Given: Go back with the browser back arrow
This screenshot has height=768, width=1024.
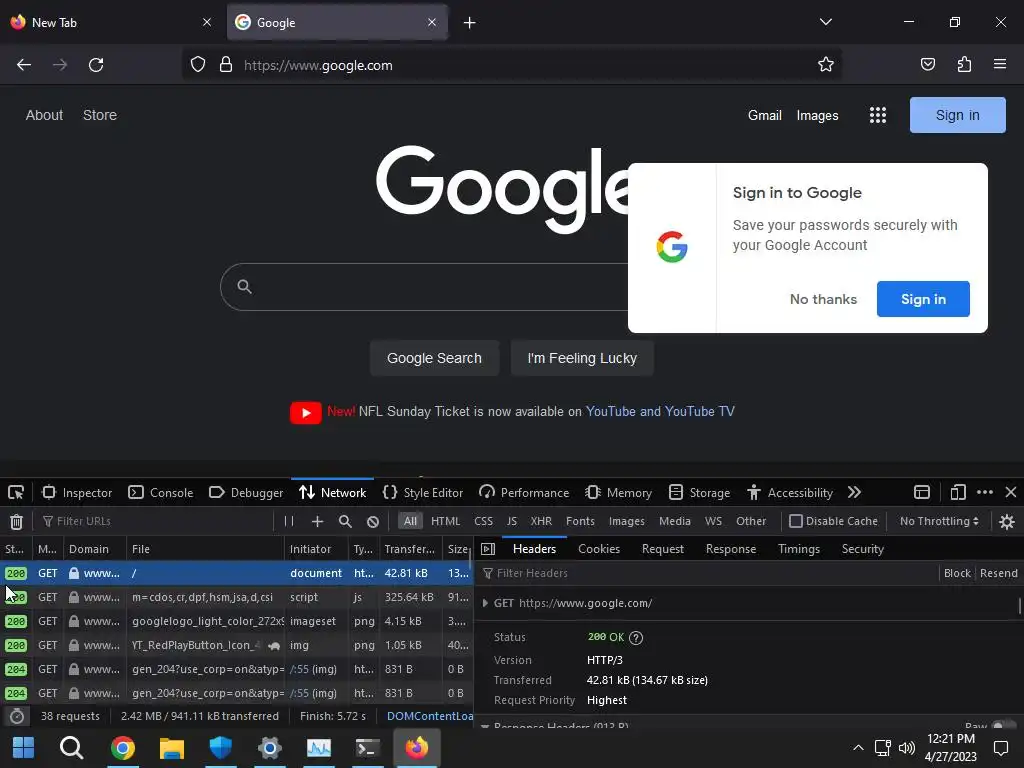Looking at the screenshot, I should click(24, 65).
